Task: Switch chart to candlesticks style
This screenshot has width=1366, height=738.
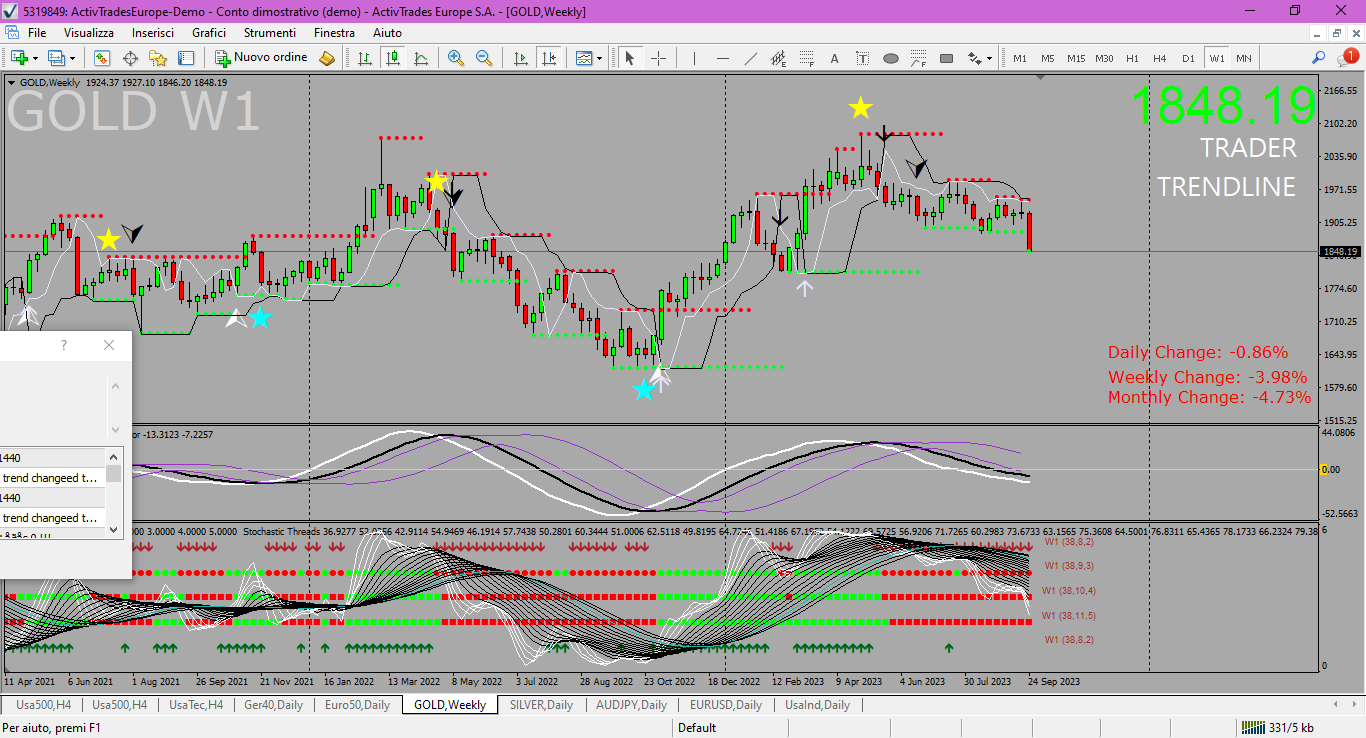Action: 393,58
